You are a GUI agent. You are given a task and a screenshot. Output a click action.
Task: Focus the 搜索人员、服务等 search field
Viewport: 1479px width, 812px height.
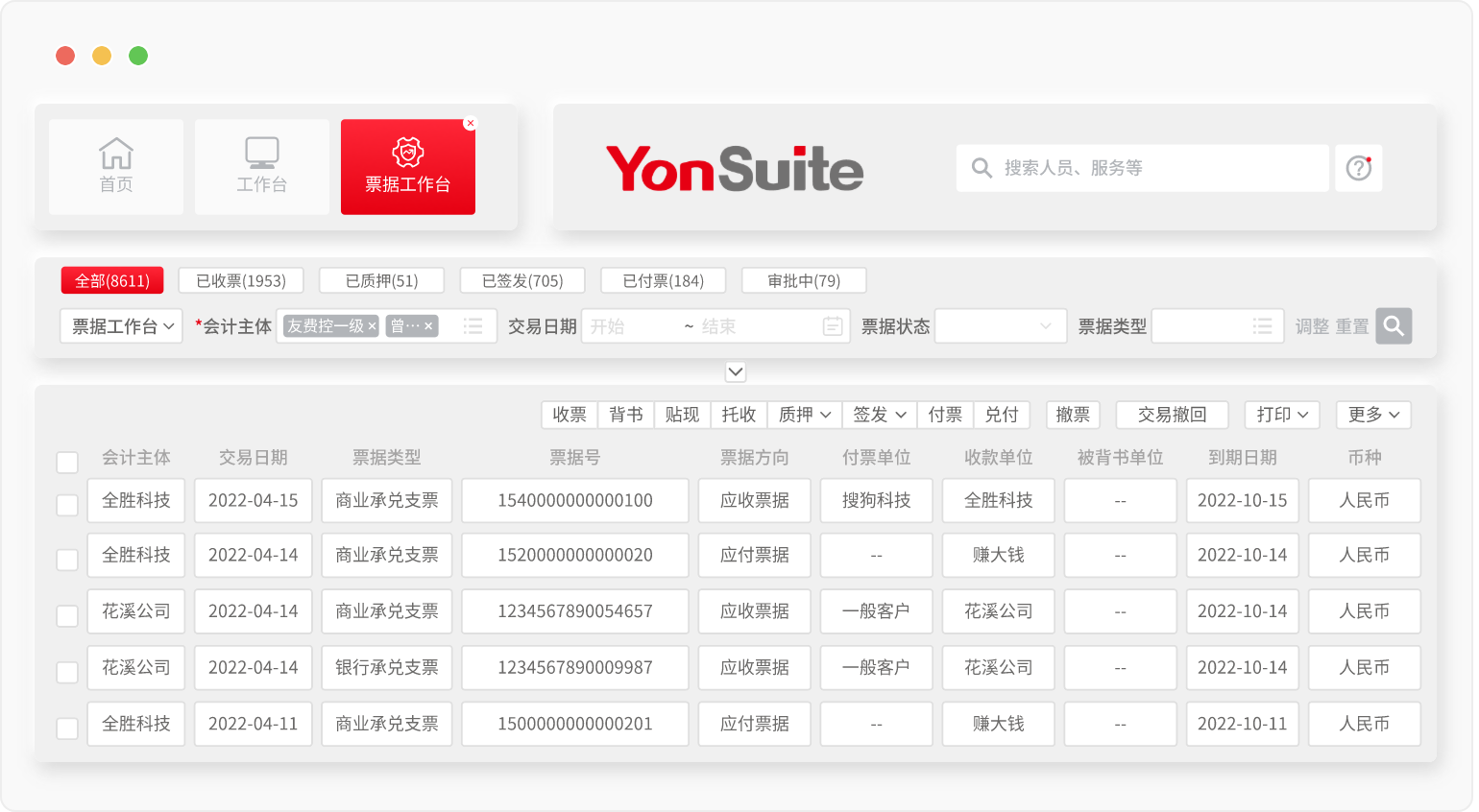tap(1152, 168)
